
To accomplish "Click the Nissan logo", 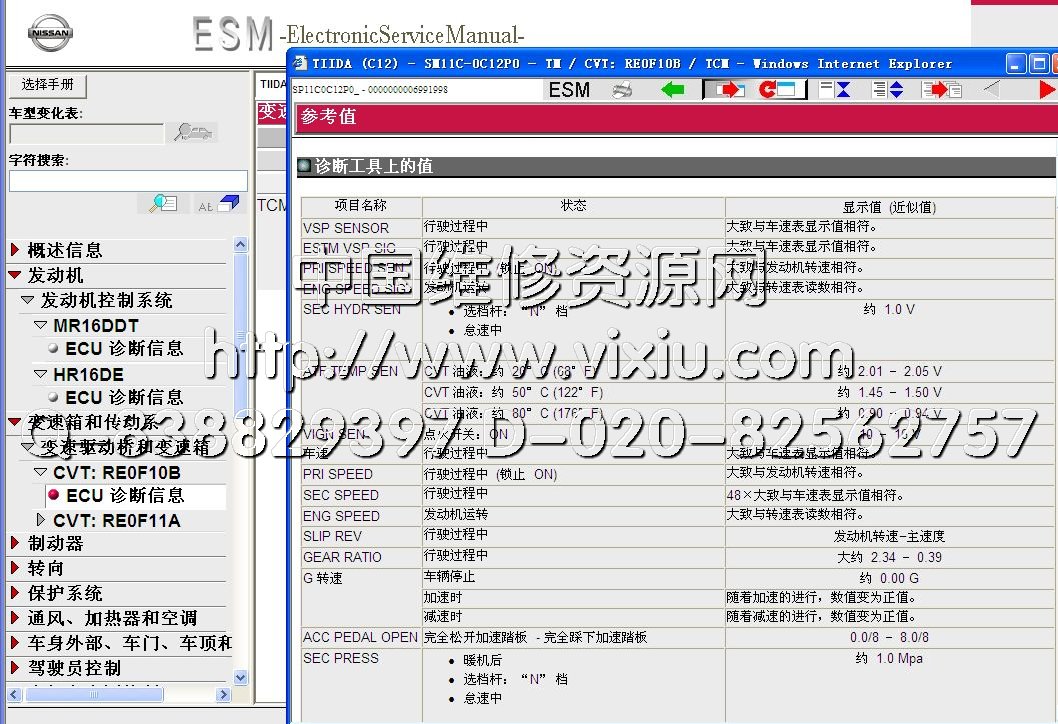I will tap(50, 32).
